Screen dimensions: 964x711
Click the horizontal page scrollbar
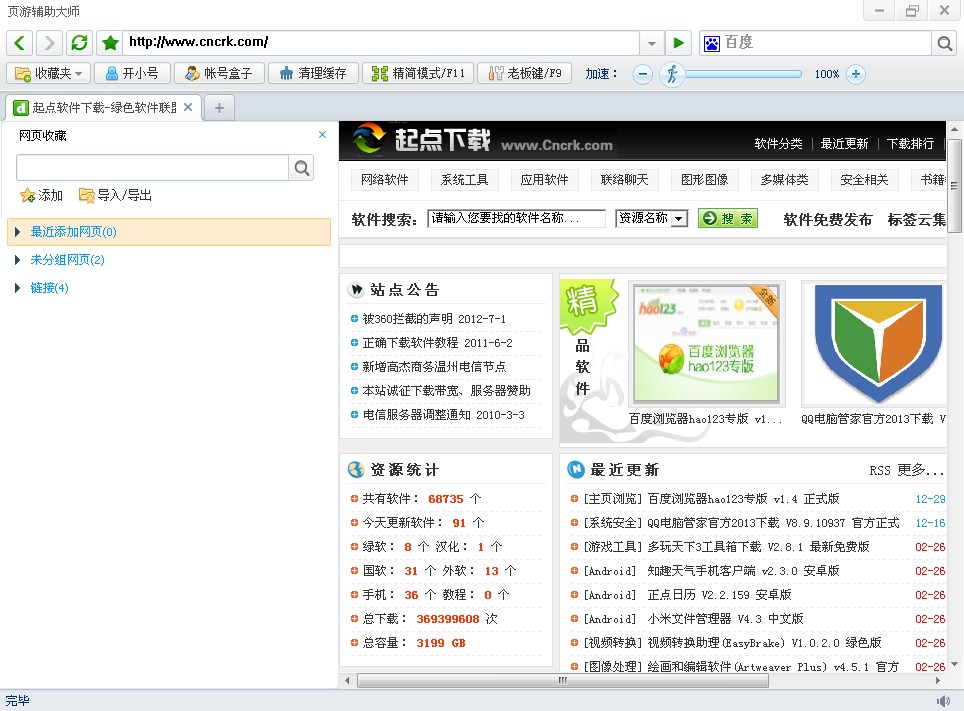pyautogui.click(x=563, y=680)
